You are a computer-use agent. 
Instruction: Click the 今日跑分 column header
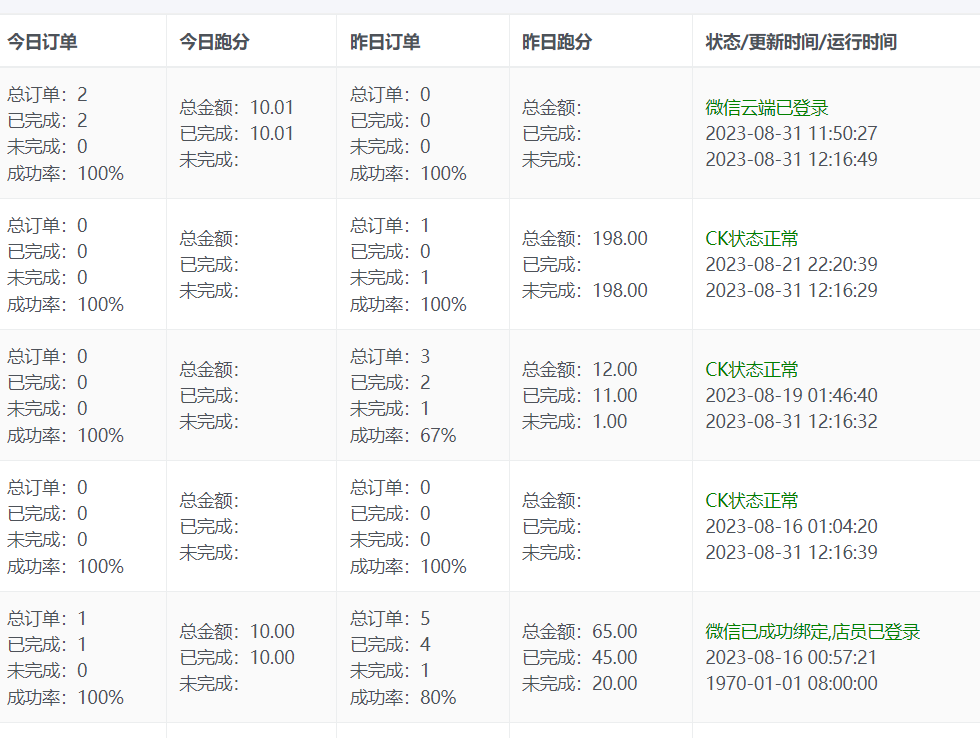click(x=214, y=42)
